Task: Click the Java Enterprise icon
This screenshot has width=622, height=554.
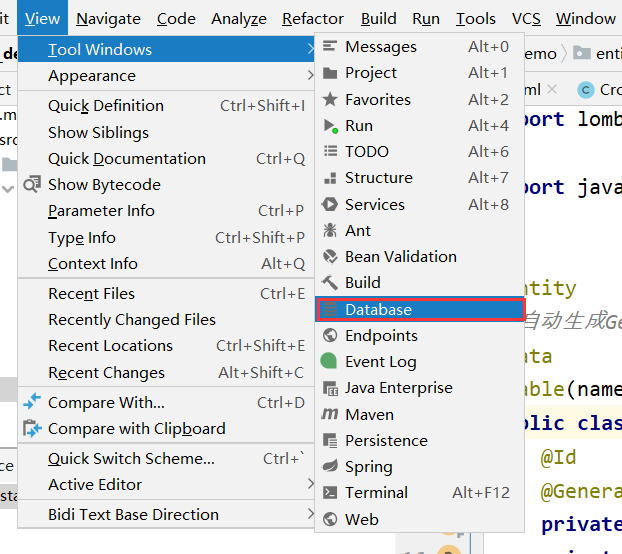Action: click(330, 388)
